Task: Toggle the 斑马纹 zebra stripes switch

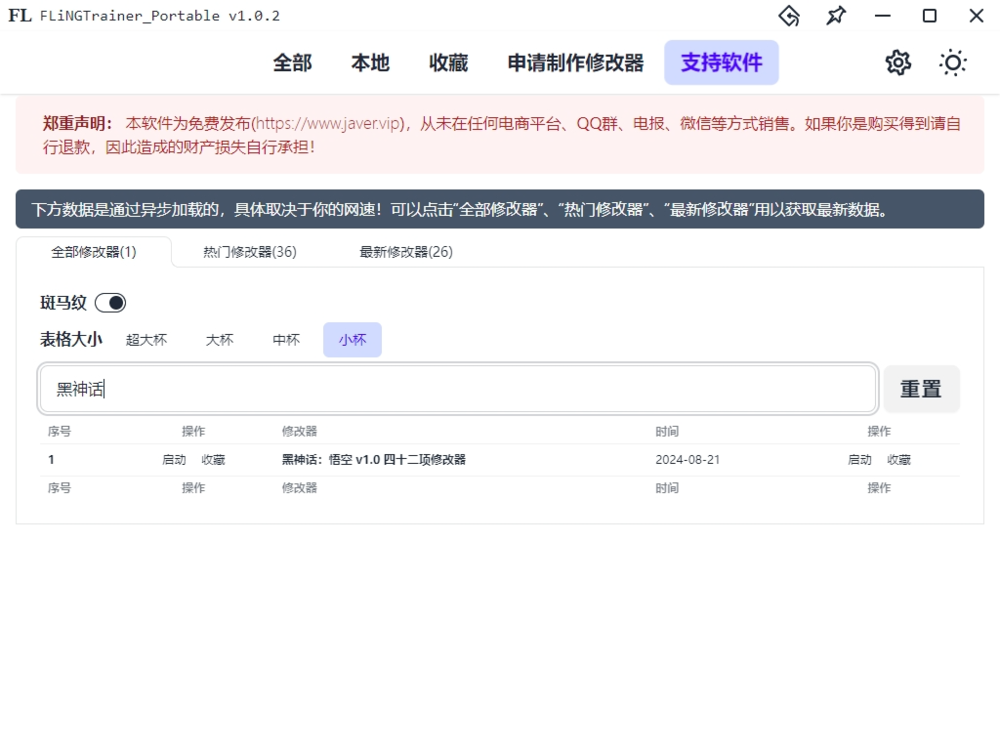Action: tap(110, 302)
